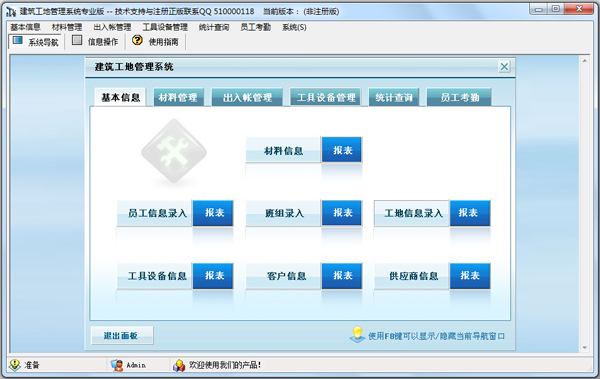Switch to the 材料管理 panel tab

pos(178,98)
